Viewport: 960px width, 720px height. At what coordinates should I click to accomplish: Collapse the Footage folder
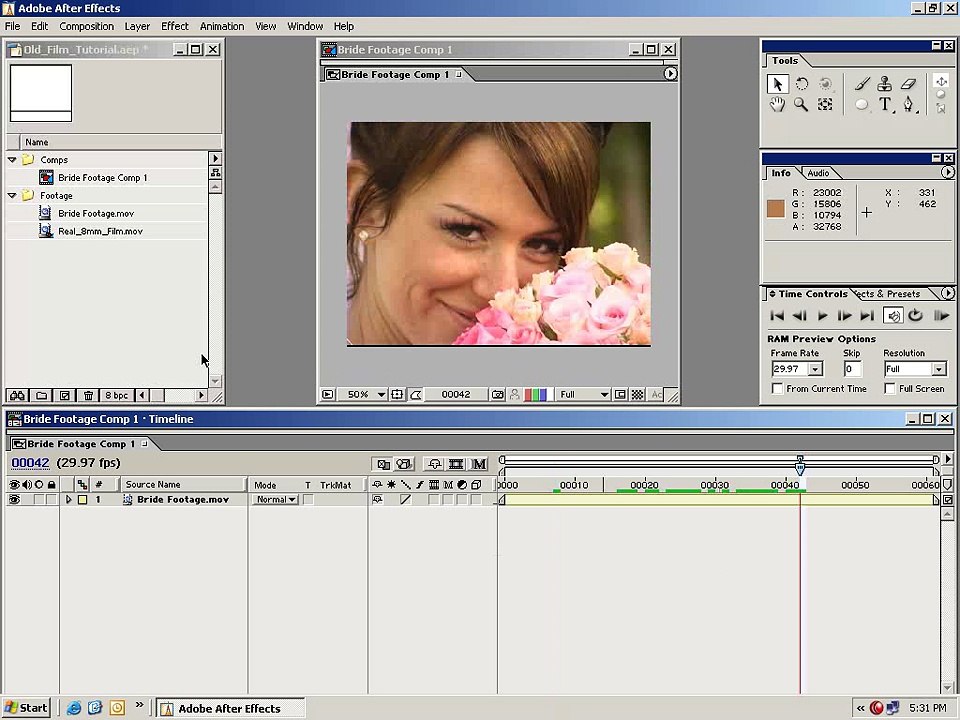[12, 195]
